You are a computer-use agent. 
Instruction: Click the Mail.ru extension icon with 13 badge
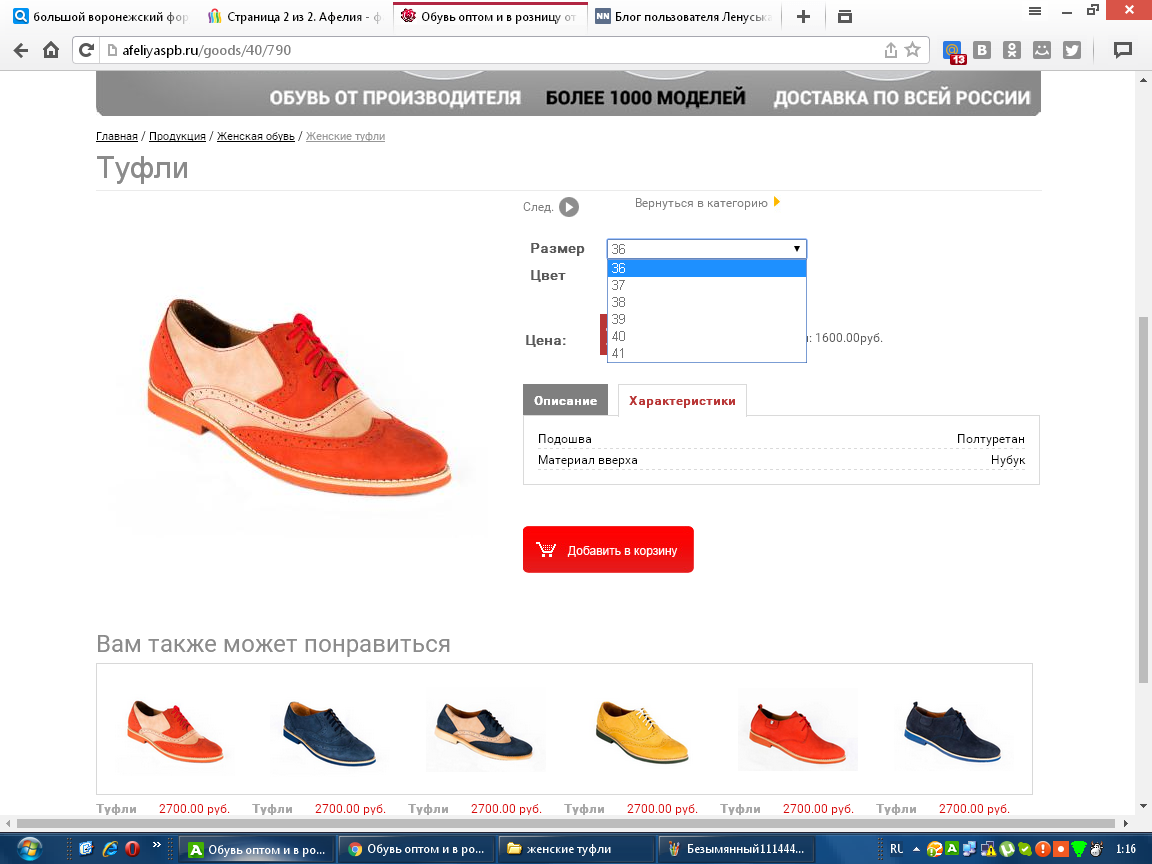click(954, 50)
